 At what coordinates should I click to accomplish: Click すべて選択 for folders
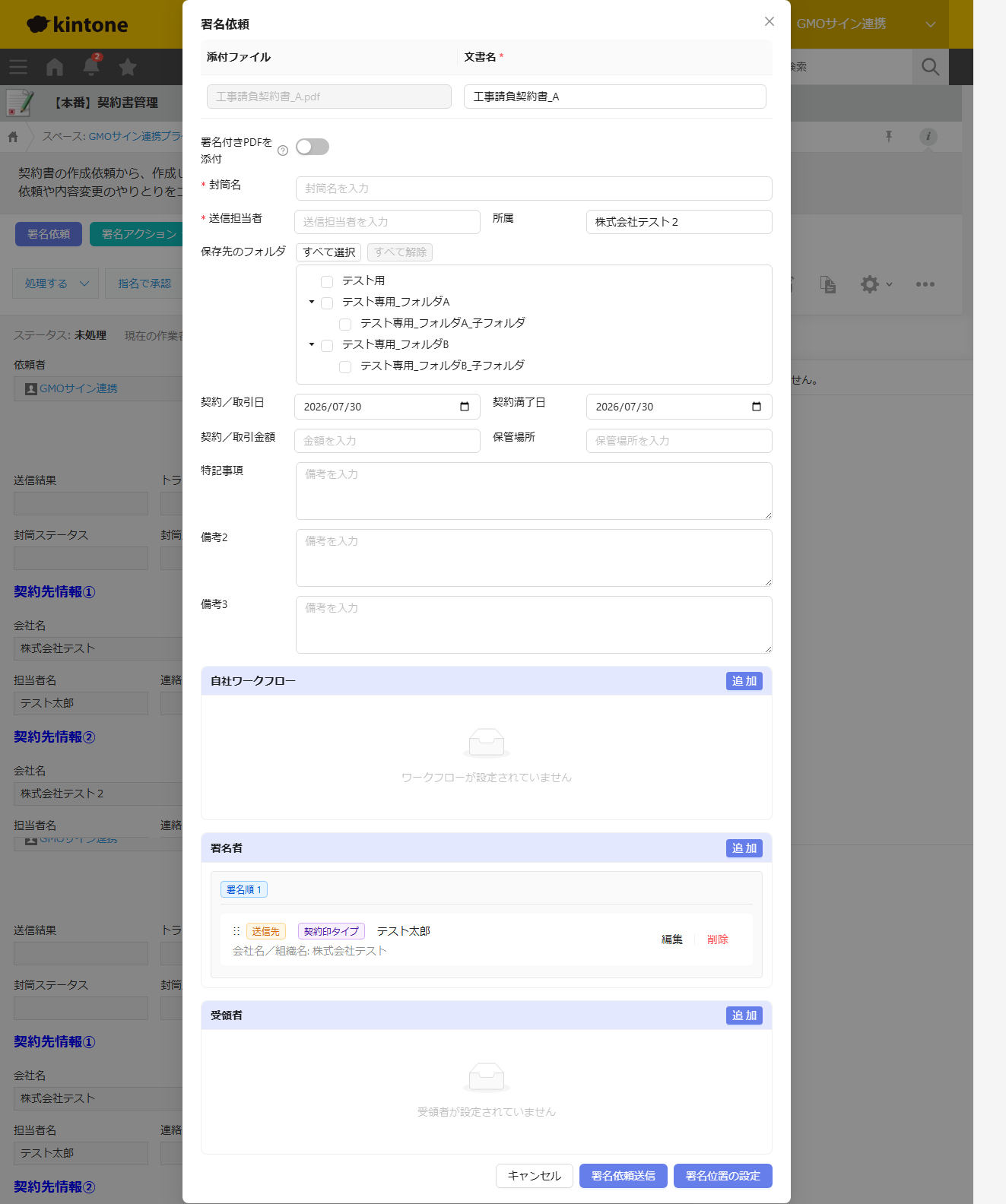click(x=328, y=252)
